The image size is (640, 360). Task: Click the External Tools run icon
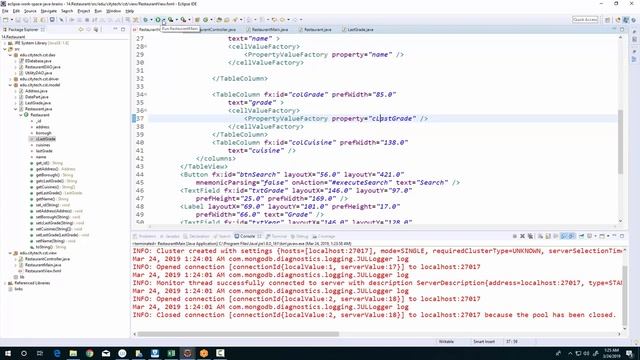tap(183, 20)
